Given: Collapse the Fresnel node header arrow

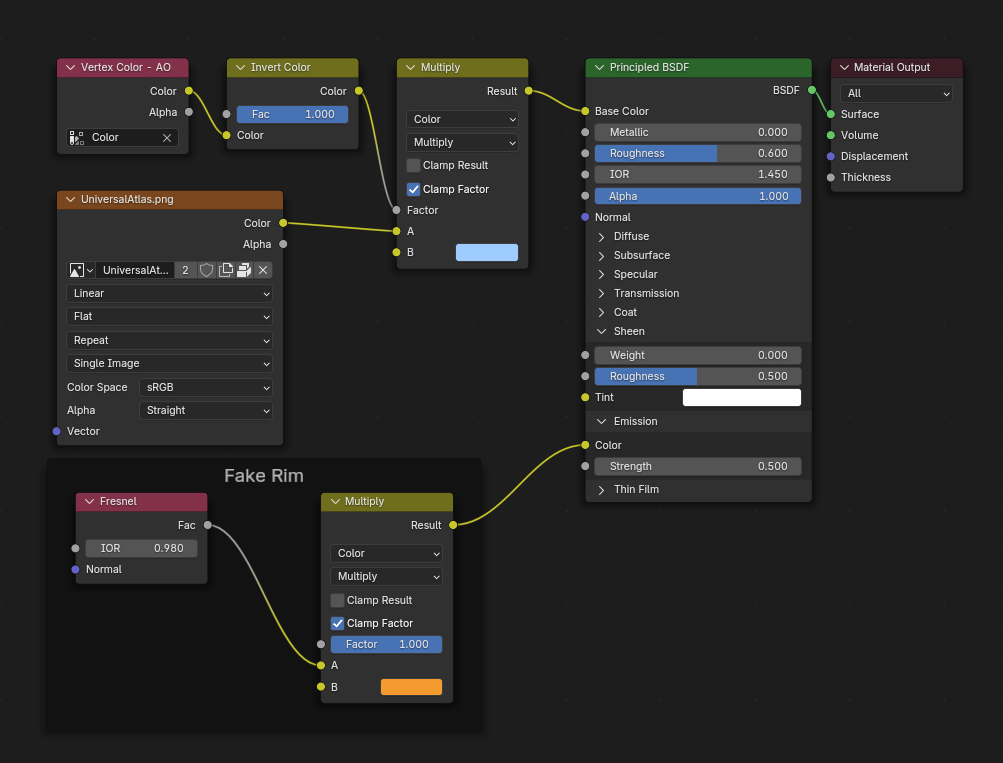Looking at the screenshot, I should coord(90,502).
